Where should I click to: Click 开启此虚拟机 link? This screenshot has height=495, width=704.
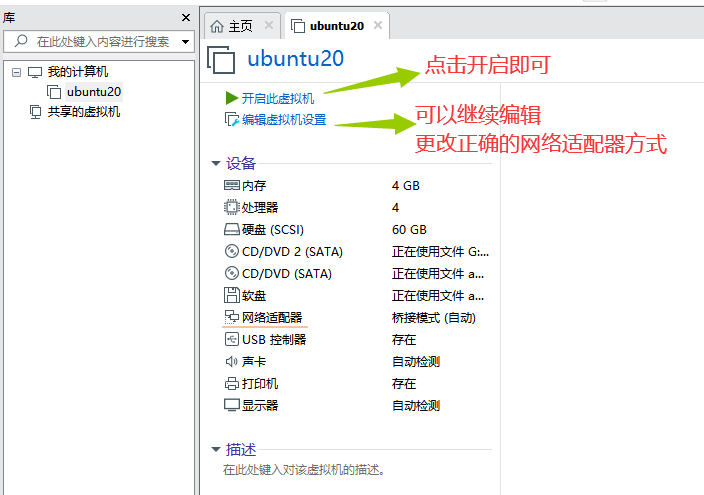tap(278, 98)
